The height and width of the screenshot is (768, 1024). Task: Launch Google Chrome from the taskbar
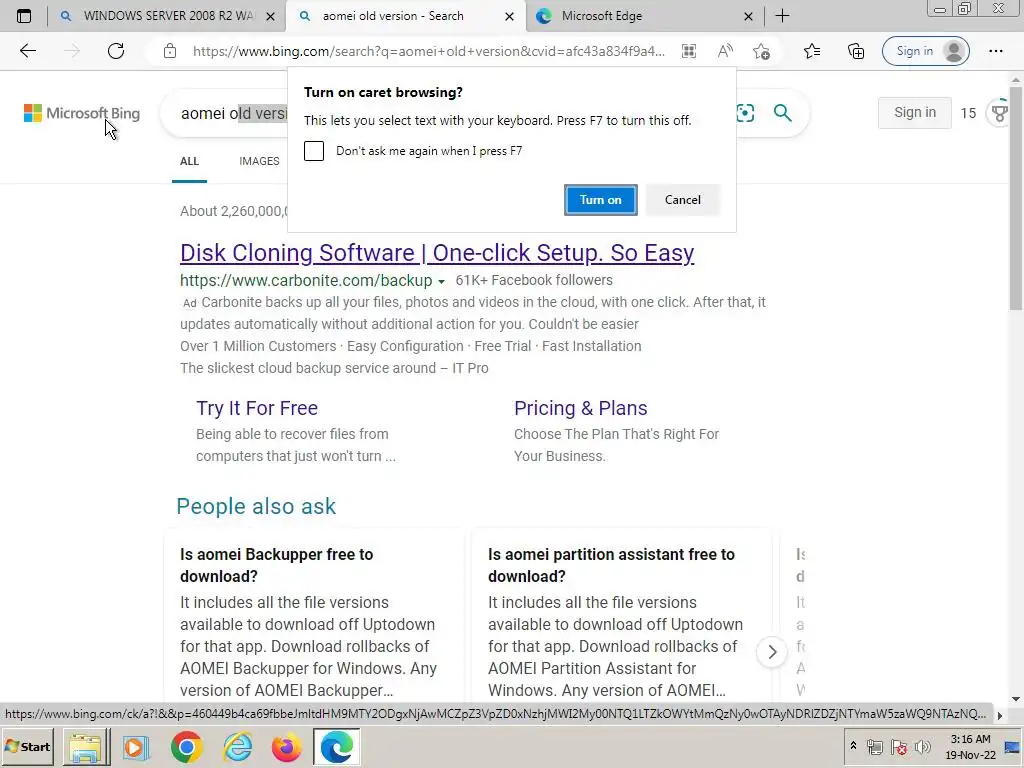[187, 747]
